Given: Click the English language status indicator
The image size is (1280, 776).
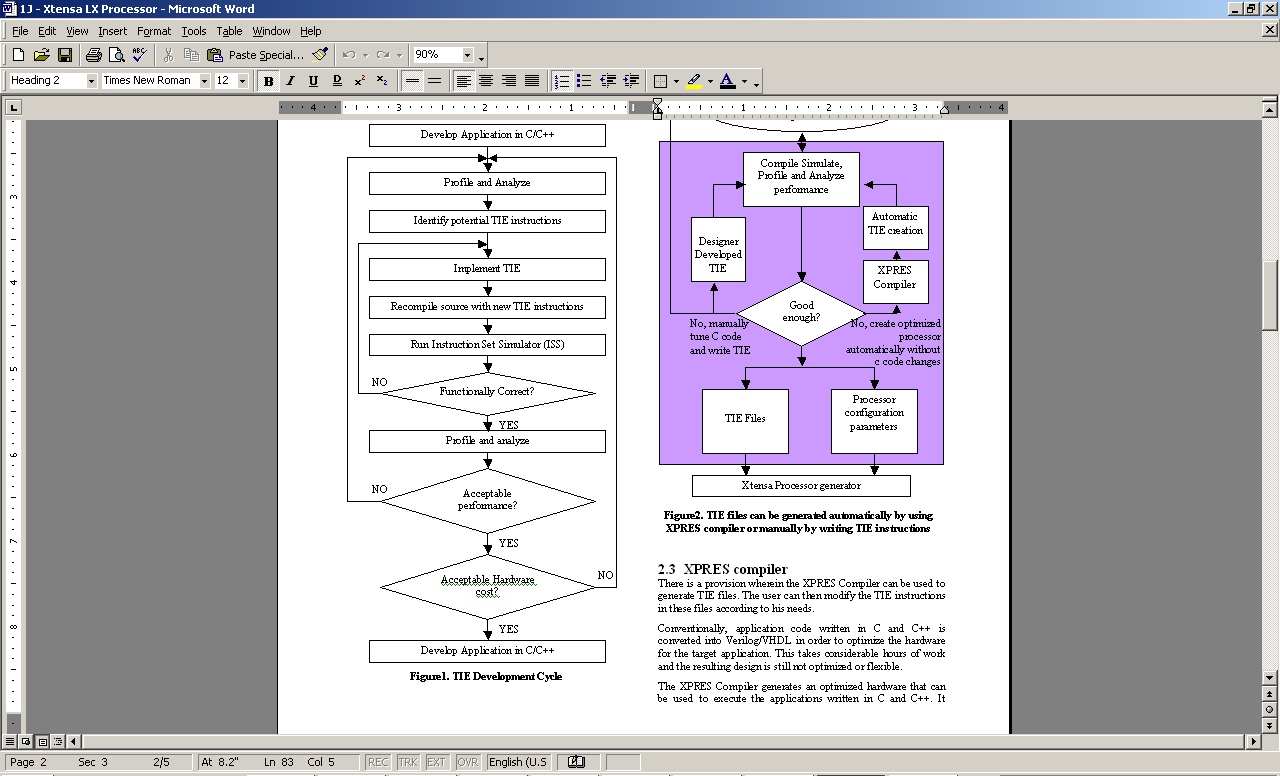Looking at the screenshot, I should [x=518, y=762].
